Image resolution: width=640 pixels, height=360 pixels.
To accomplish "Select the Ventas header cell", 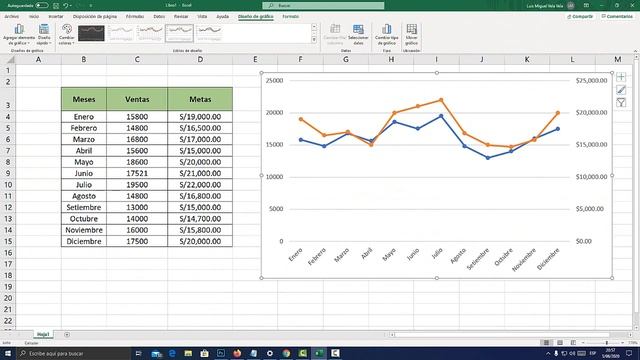I will pyautogui.click(x=137, y=99).
